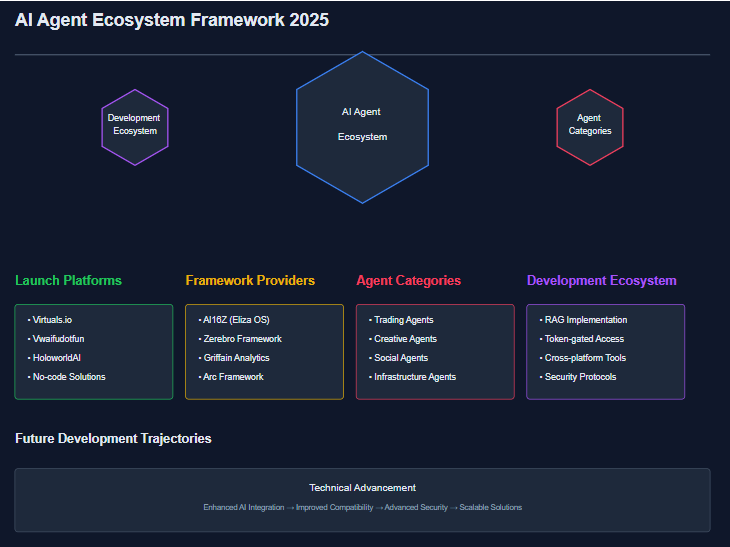This screenshot has width=730, height=547.
Task: Select the Vwaifudotfun list item
Action: point(56,339)
